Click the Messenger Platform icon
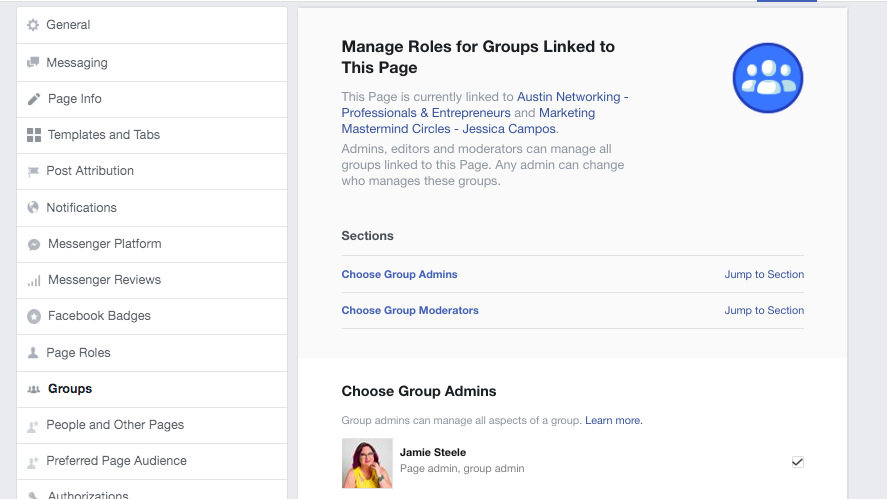Viewport: 887px width, 499px height. tap(33, 244)
